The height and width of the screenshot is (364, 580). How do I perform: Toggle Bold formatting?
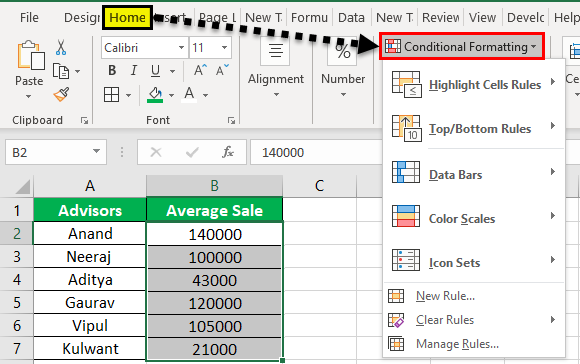[112, 70]
